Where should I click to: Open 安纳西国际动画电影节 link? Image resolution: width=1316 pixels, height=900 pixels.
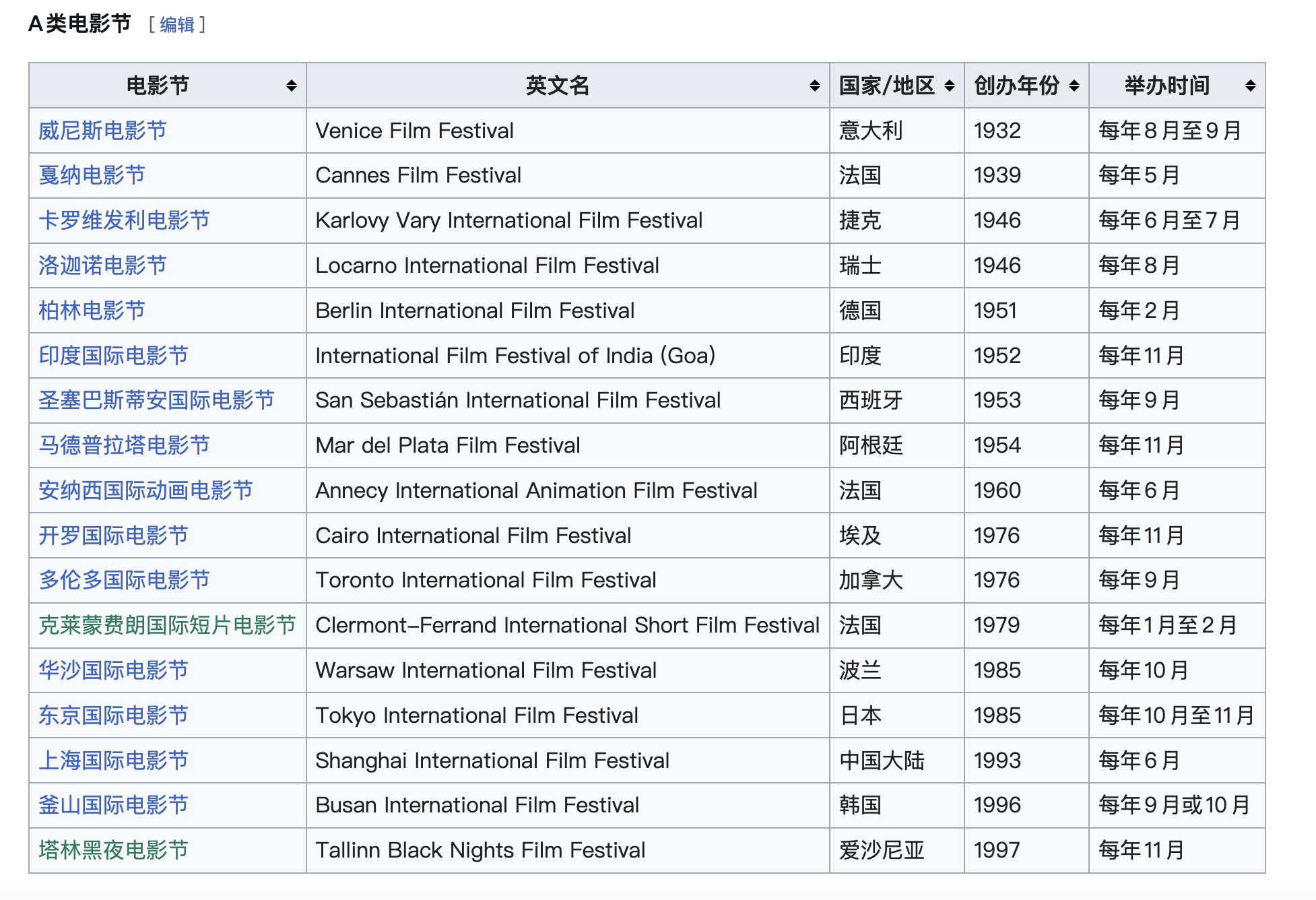pyautogui.click(x=145, y=490)
